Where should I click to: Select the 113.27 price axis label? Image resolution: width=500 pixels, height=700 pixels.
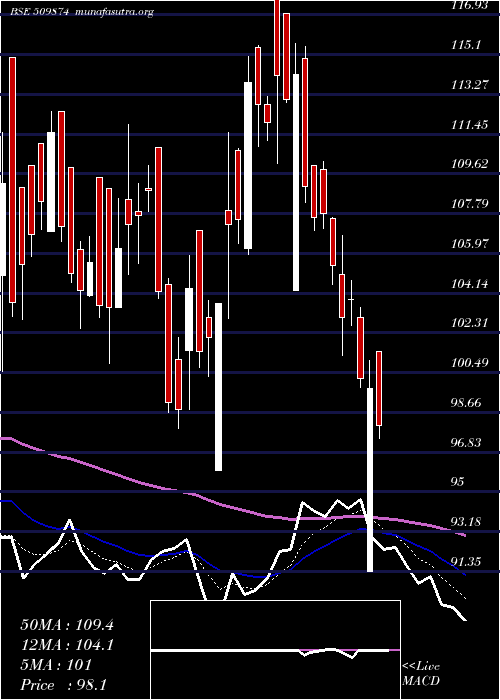point(470,84)
